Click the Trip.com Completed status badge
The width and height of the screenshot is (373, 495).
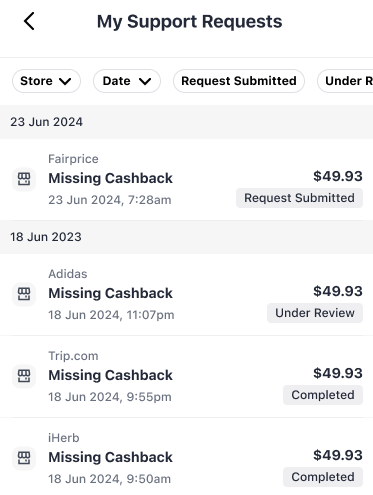pos(323,395)
